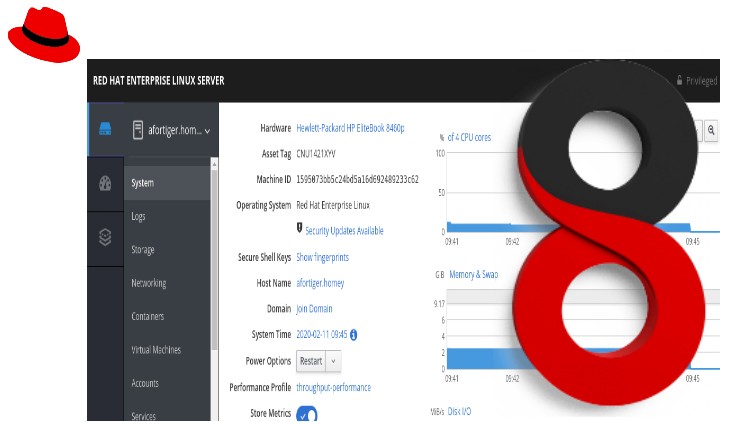
Task: Click the blue server host icon in sidebar
Action: 105,129
